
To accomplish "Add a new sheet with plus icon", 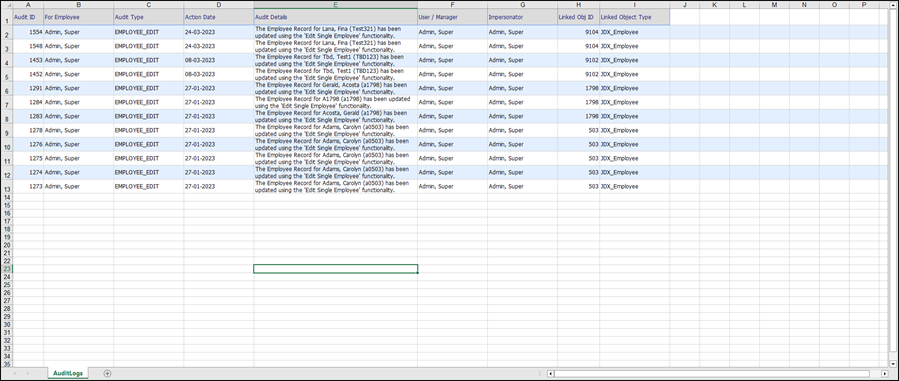I will tap(107, 374).
